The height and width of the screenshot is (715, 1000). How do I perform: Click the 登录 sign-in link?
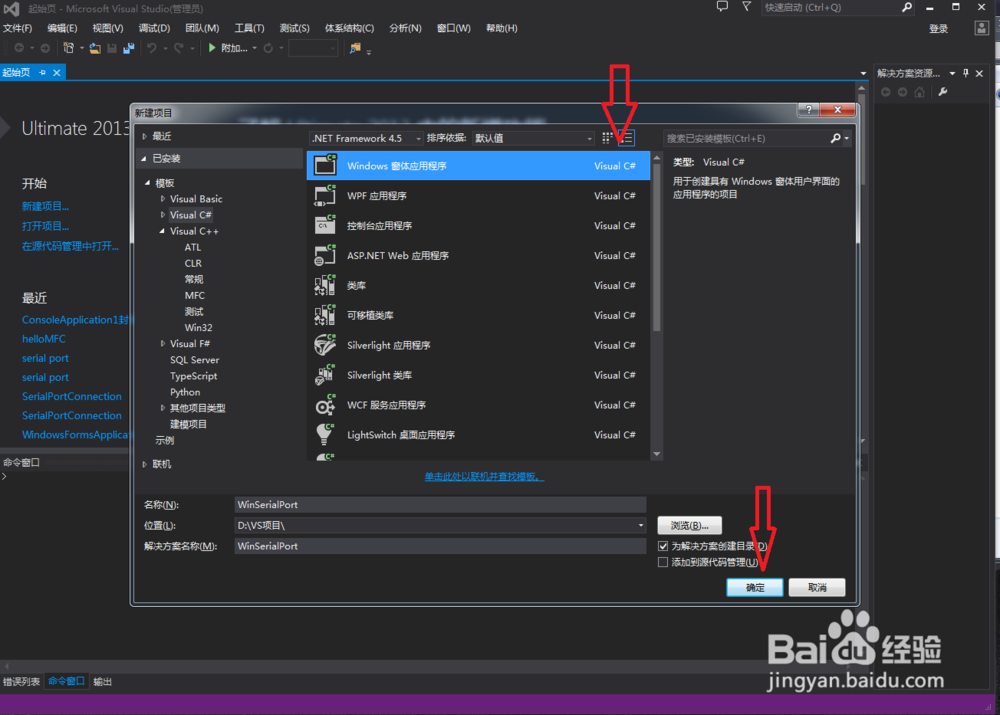tap(938, 29)
